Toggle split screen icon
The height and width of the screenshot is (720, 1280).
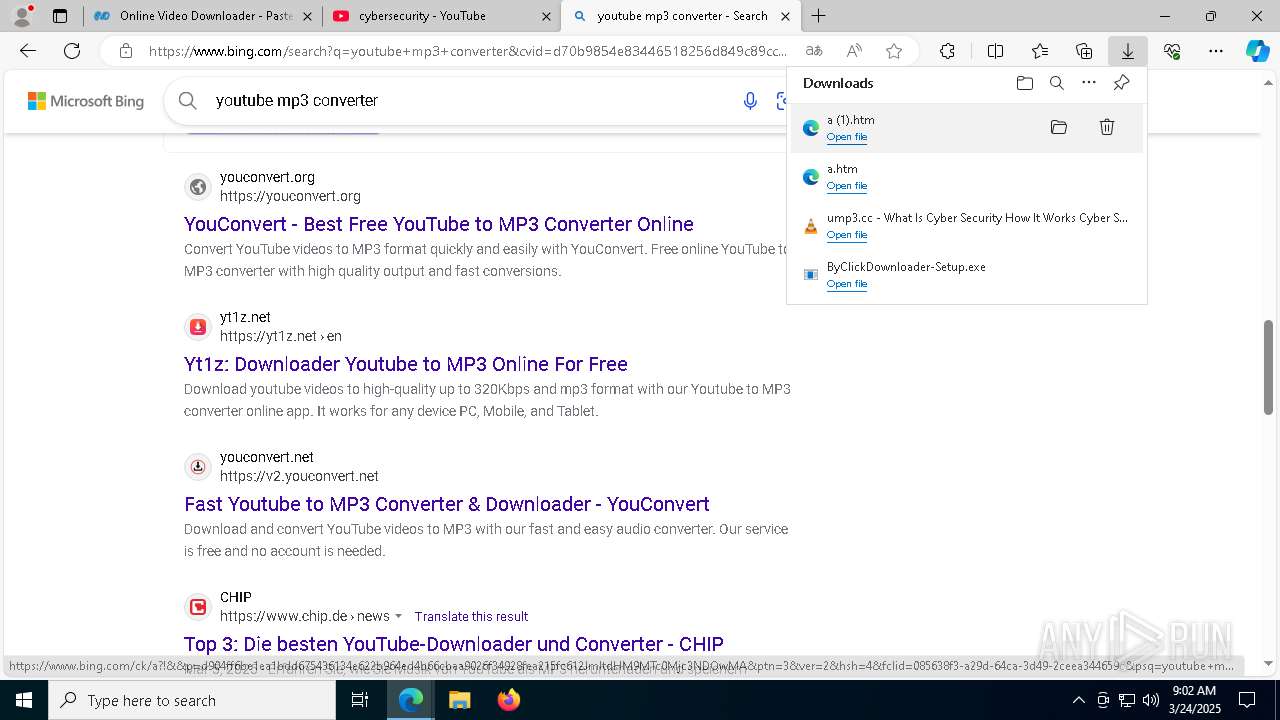995,51
